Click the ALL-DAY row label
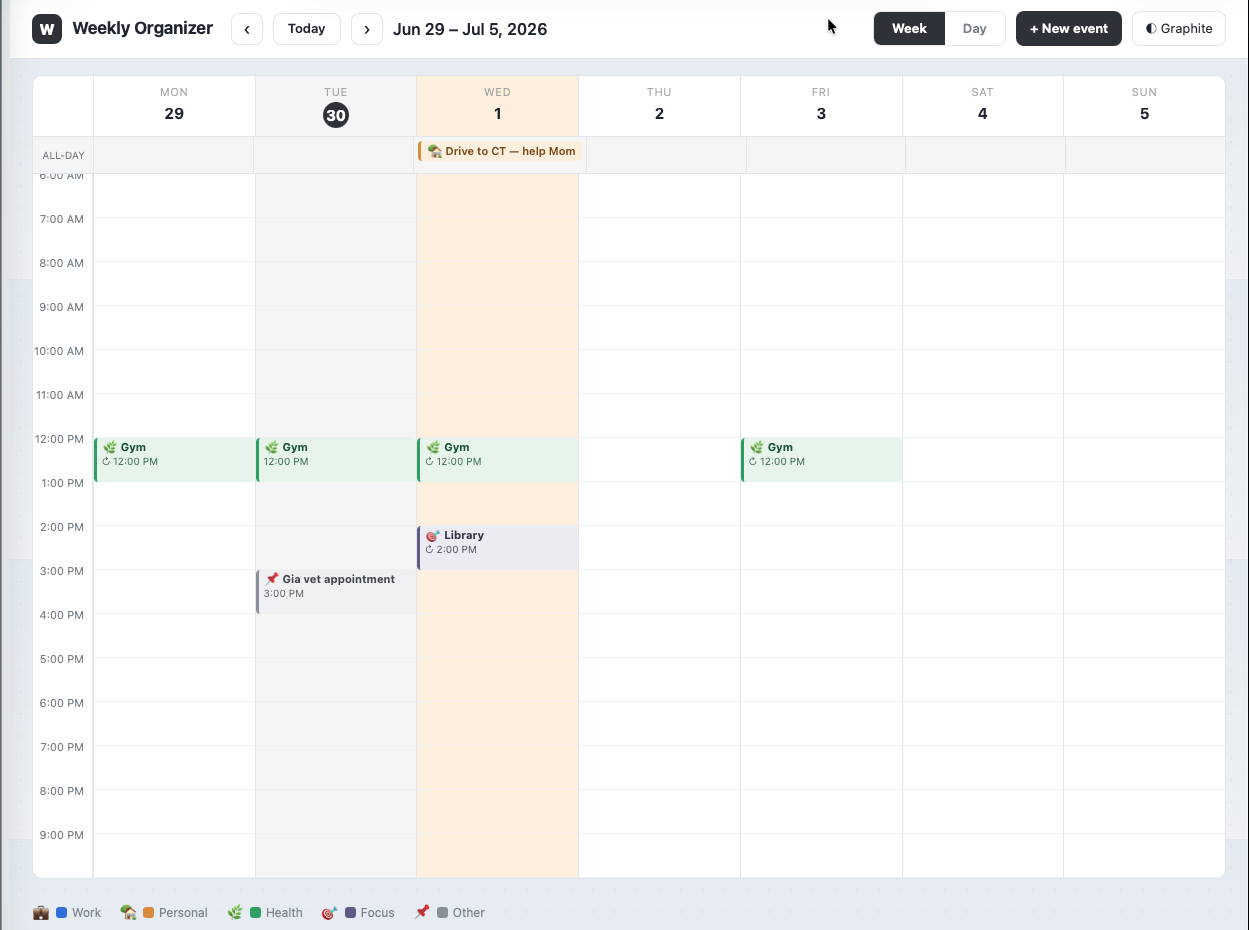 63,156
